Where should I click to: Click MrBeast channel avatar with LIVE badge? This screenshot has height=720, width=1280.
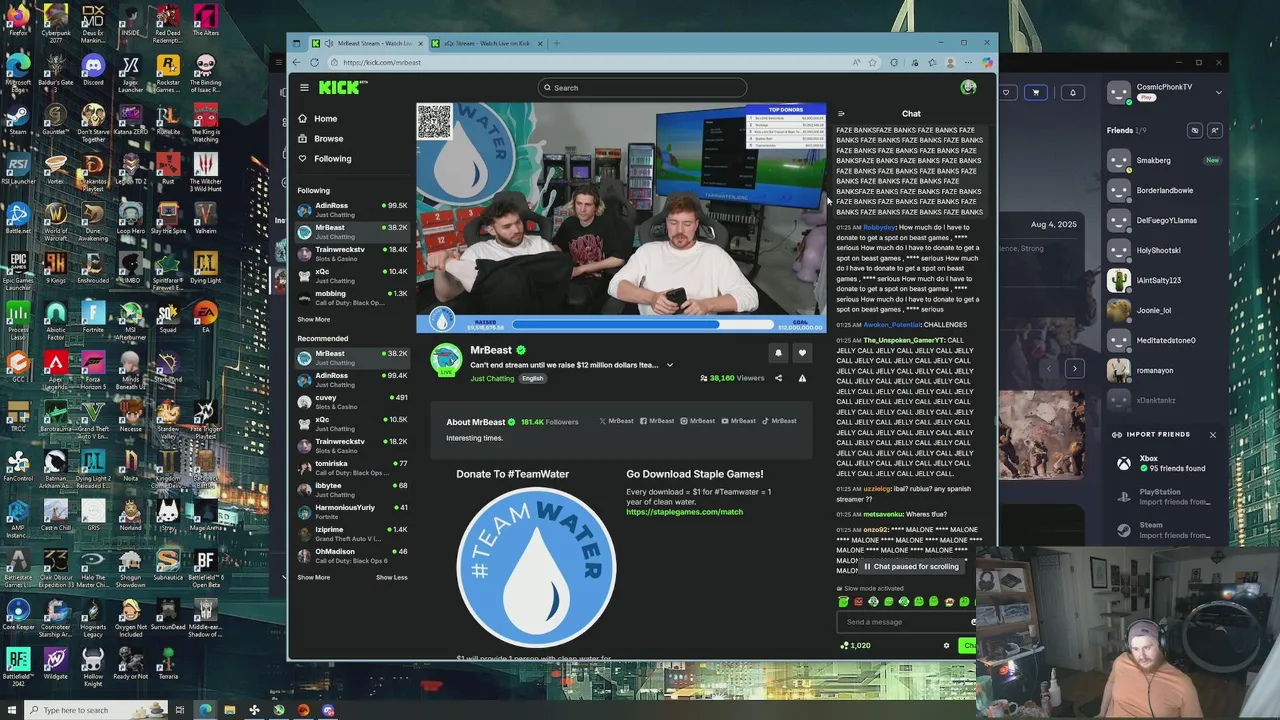coord(446,360)
